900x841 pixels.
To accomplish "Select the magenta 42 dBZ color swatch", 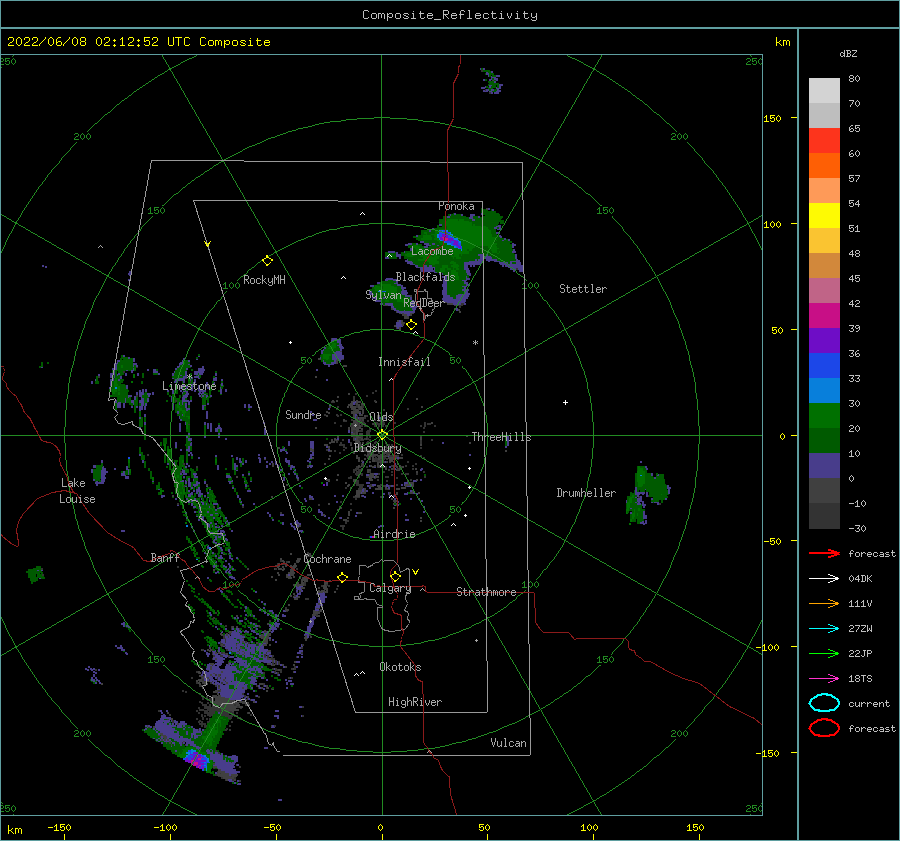I will [824, 316].
